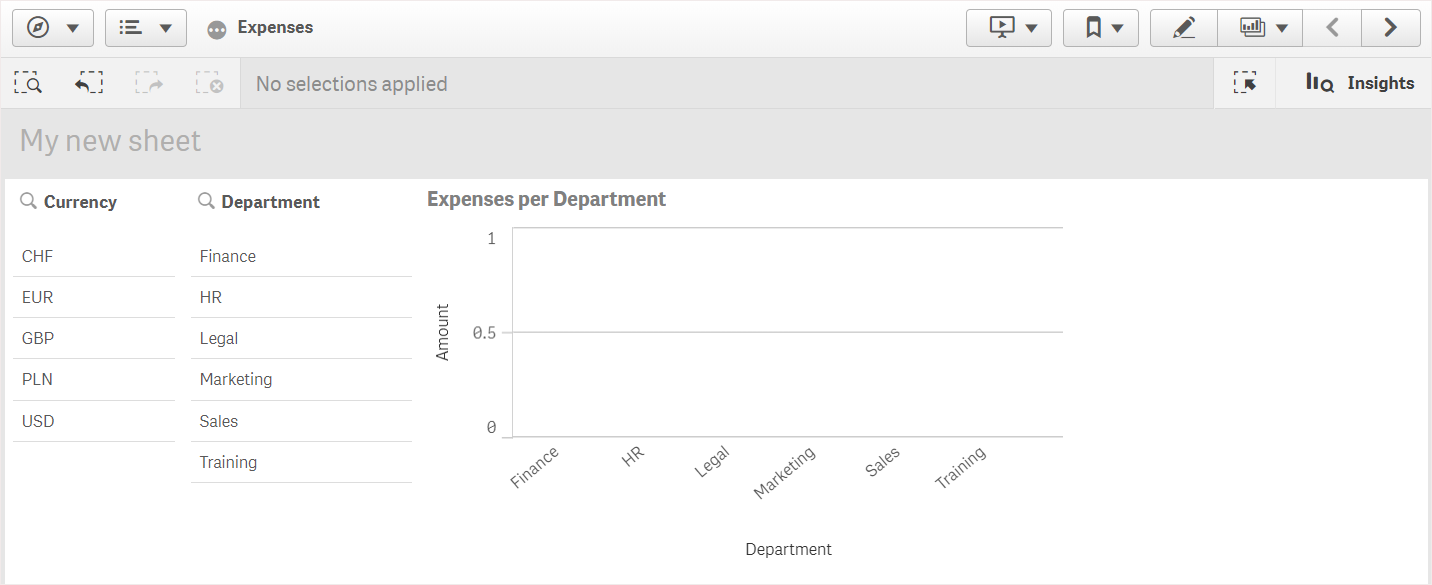
Task: Open the storytelling dropdown
Action: tap(1008, 27)
